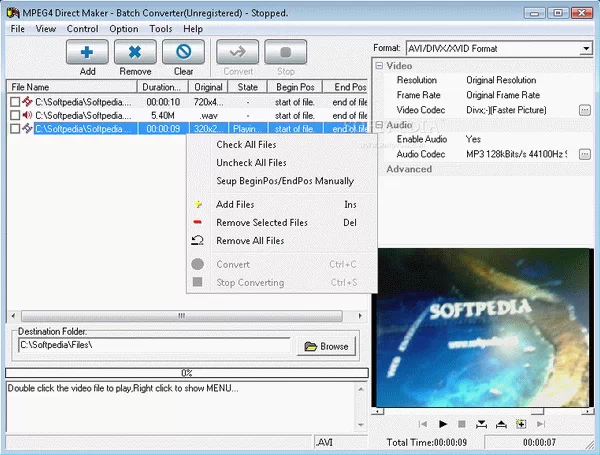Open Audio Codec settings ellipsis button
This screenshot has height=455, width=600.
584,155
